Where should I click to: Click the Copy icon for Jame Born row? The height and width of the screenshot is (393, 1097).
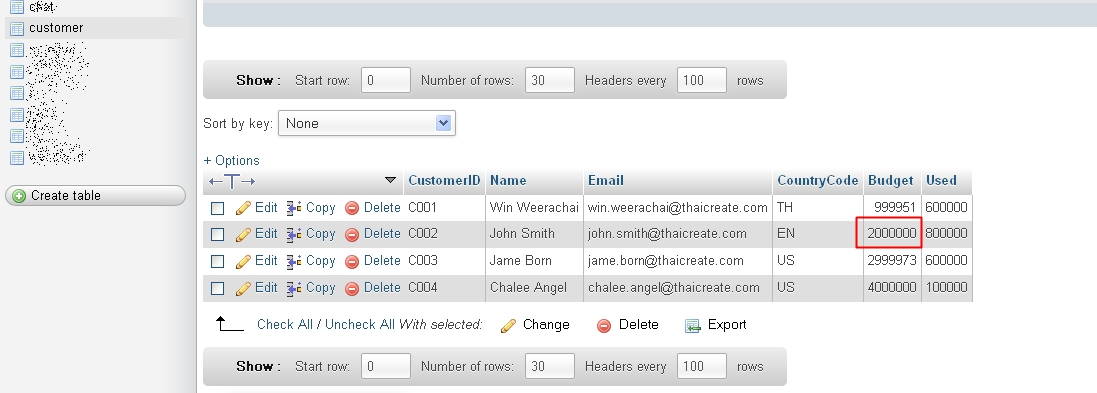click(x=294, y=261)
